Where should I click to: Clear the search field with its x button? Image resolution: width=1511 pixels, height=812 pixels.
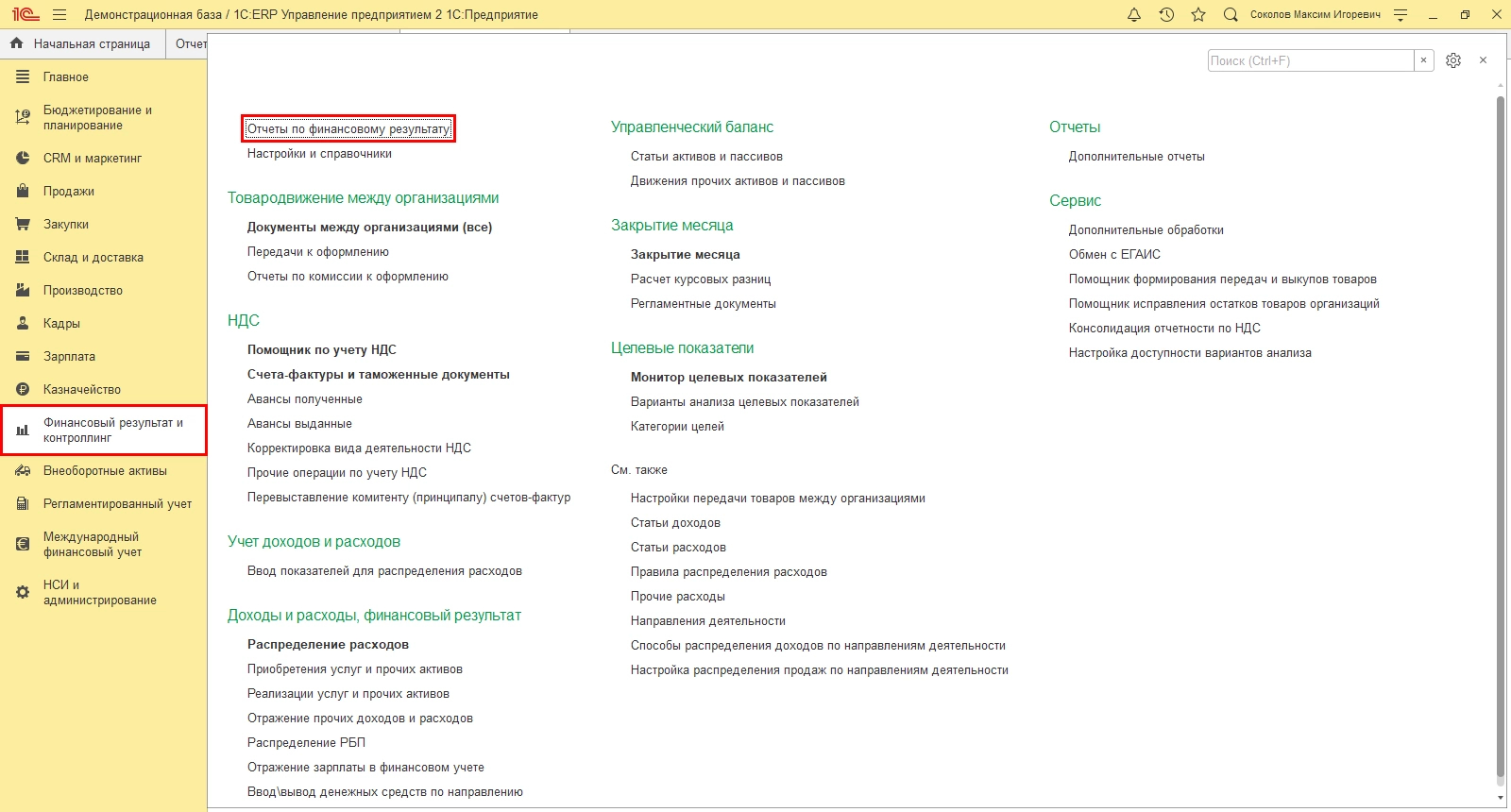[x=1424, y=60]
